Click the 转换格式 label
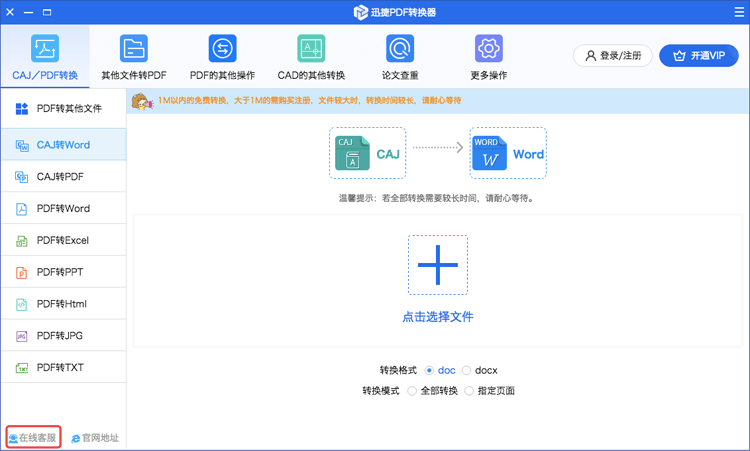Screen dimensions: 750x451 [398, 371]
